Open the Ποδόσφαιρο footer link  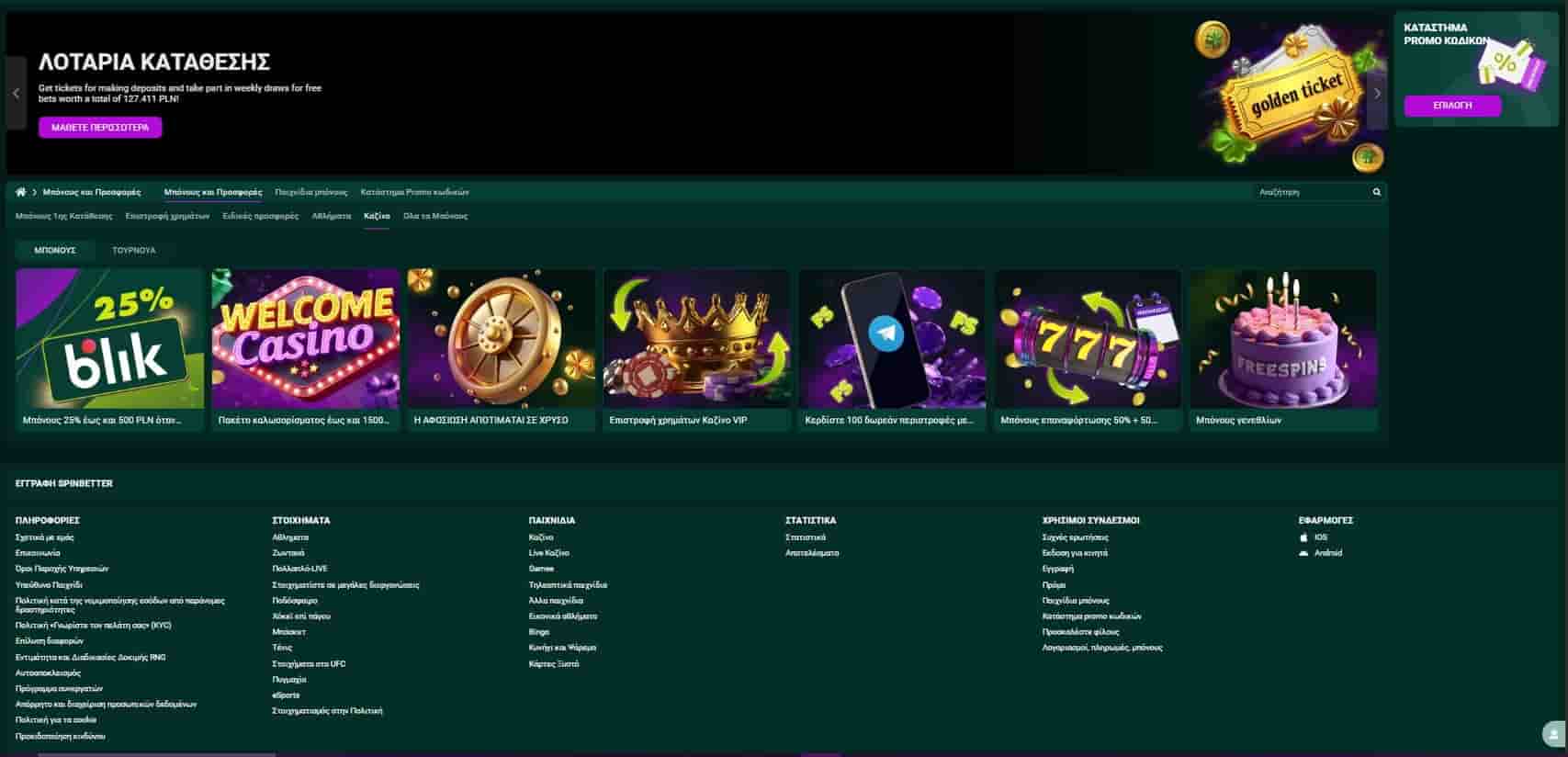tap(295, 601)
